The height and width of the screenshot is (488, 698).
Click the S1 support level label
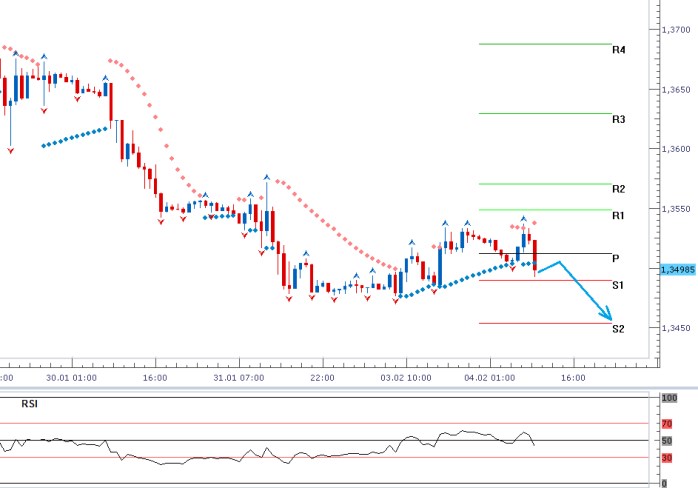coord(618,285)
